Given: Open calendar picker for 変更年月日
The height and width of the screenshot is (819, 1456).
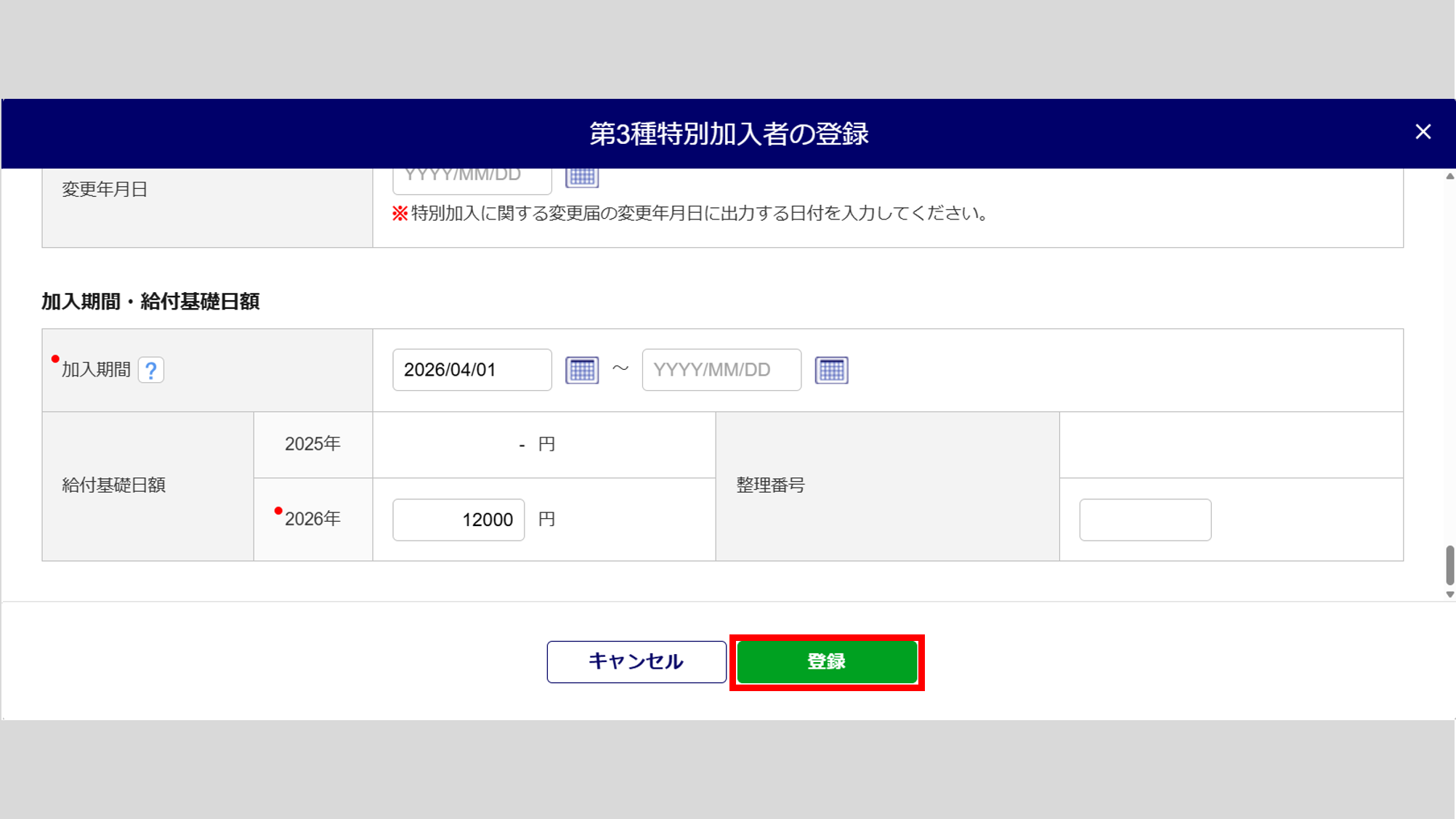Looking at the screenshot, I should click(582, 177).
